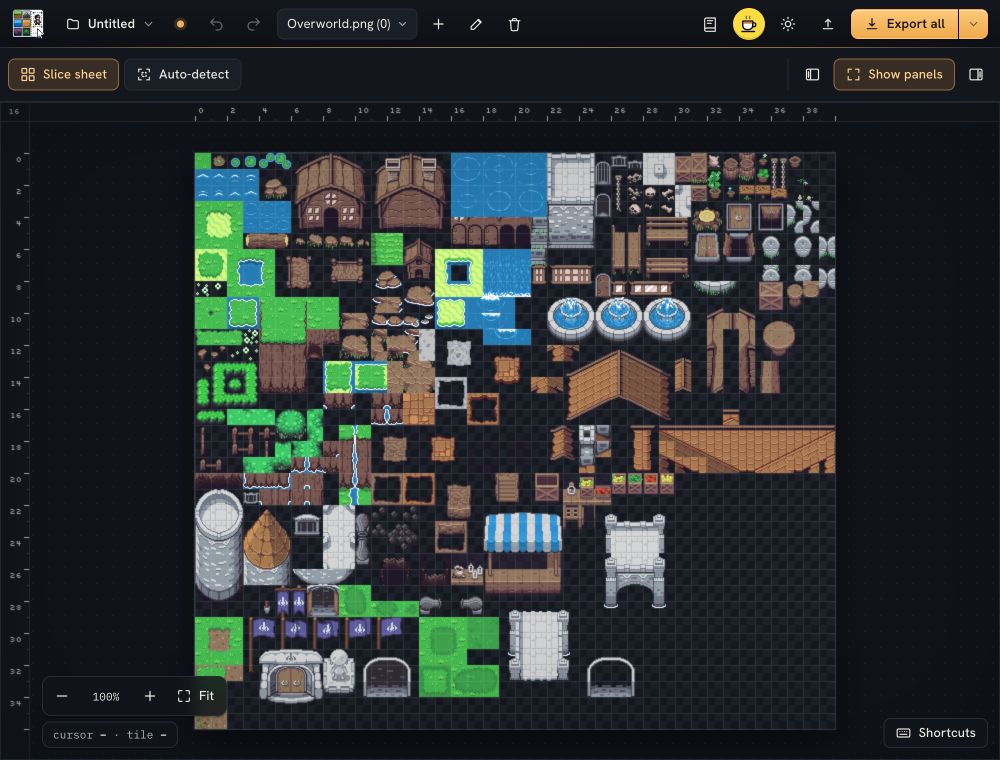Open the documentation book icon

(710, 24)
